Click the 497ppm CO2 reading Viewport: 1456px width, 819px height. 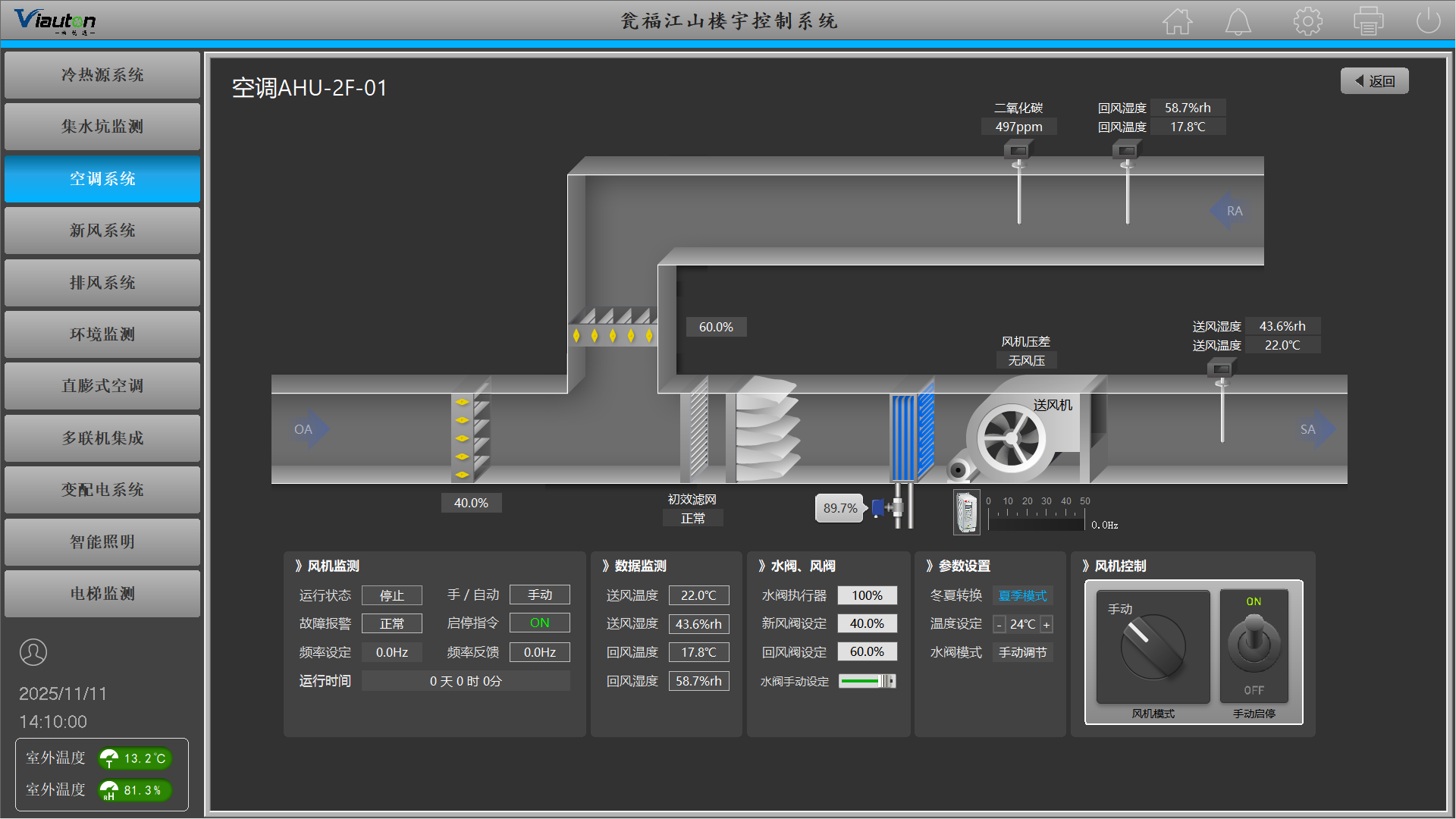tap(1019, 127)
